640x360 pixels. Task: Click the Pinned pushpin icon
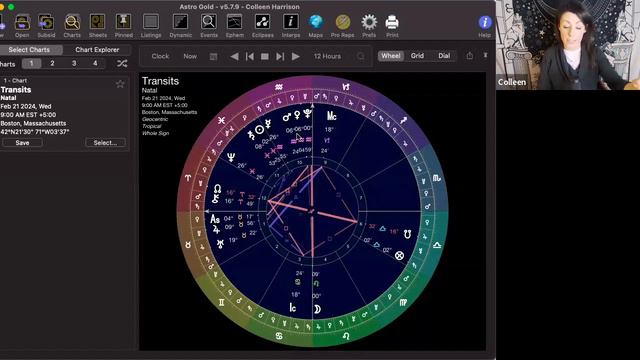click(x=124, y=22)
